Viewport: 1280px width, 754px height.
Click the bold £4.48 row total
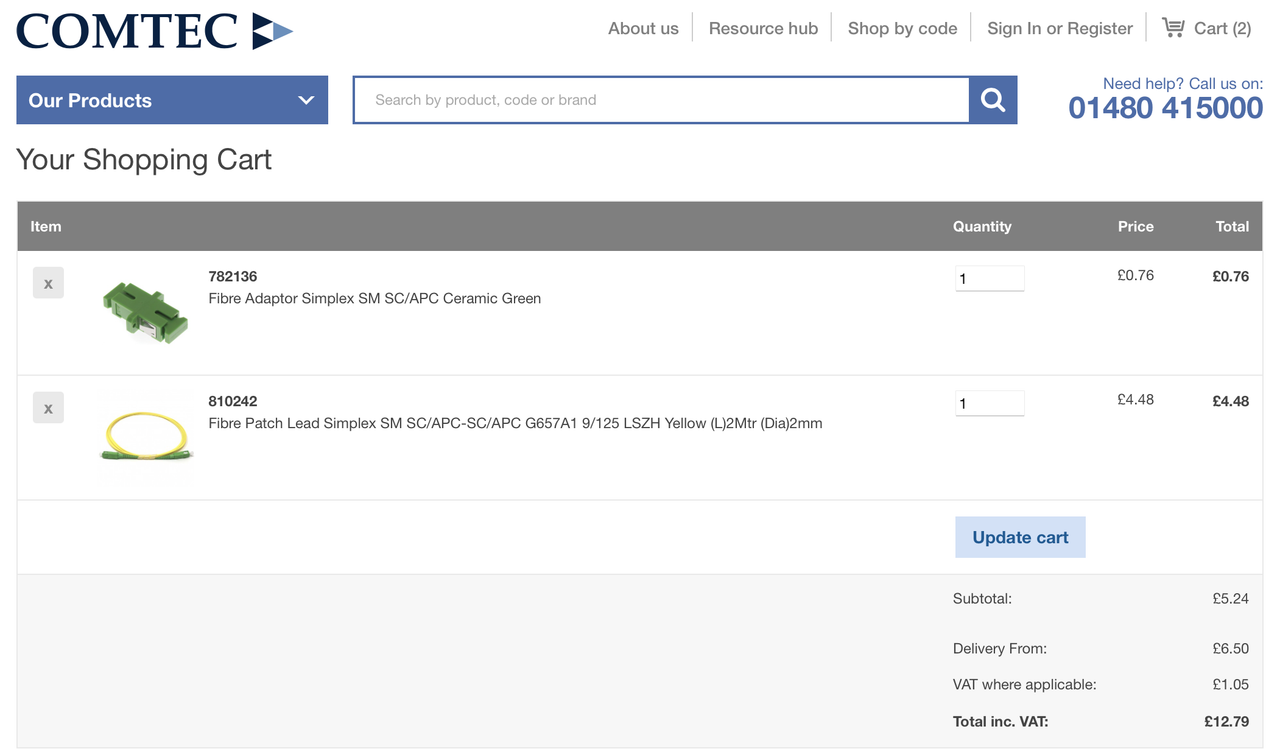[x=1231, y=401]
